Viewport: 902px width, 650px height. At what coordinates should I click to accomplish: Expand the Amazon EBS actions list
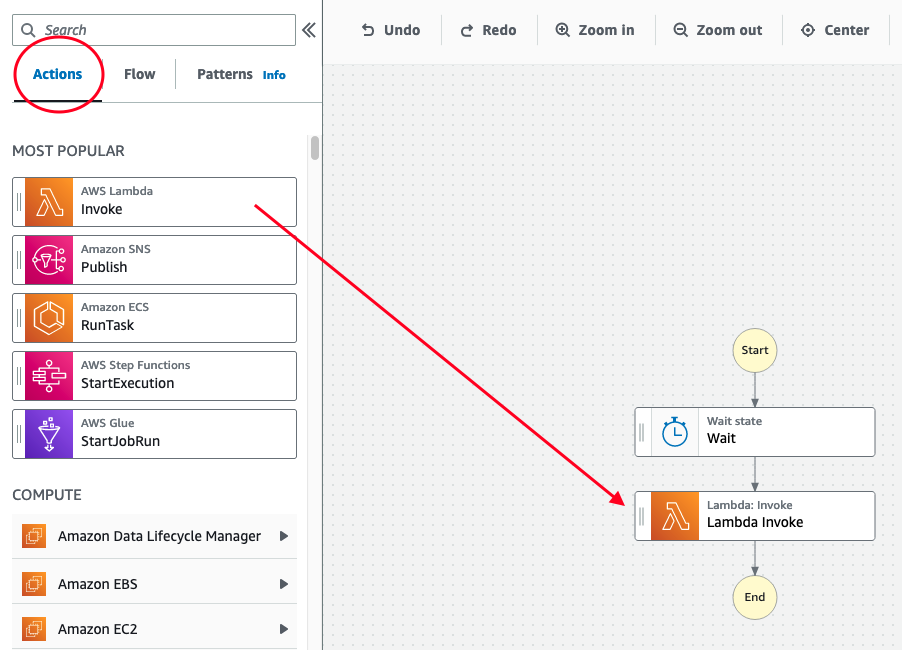click(283, 583)
